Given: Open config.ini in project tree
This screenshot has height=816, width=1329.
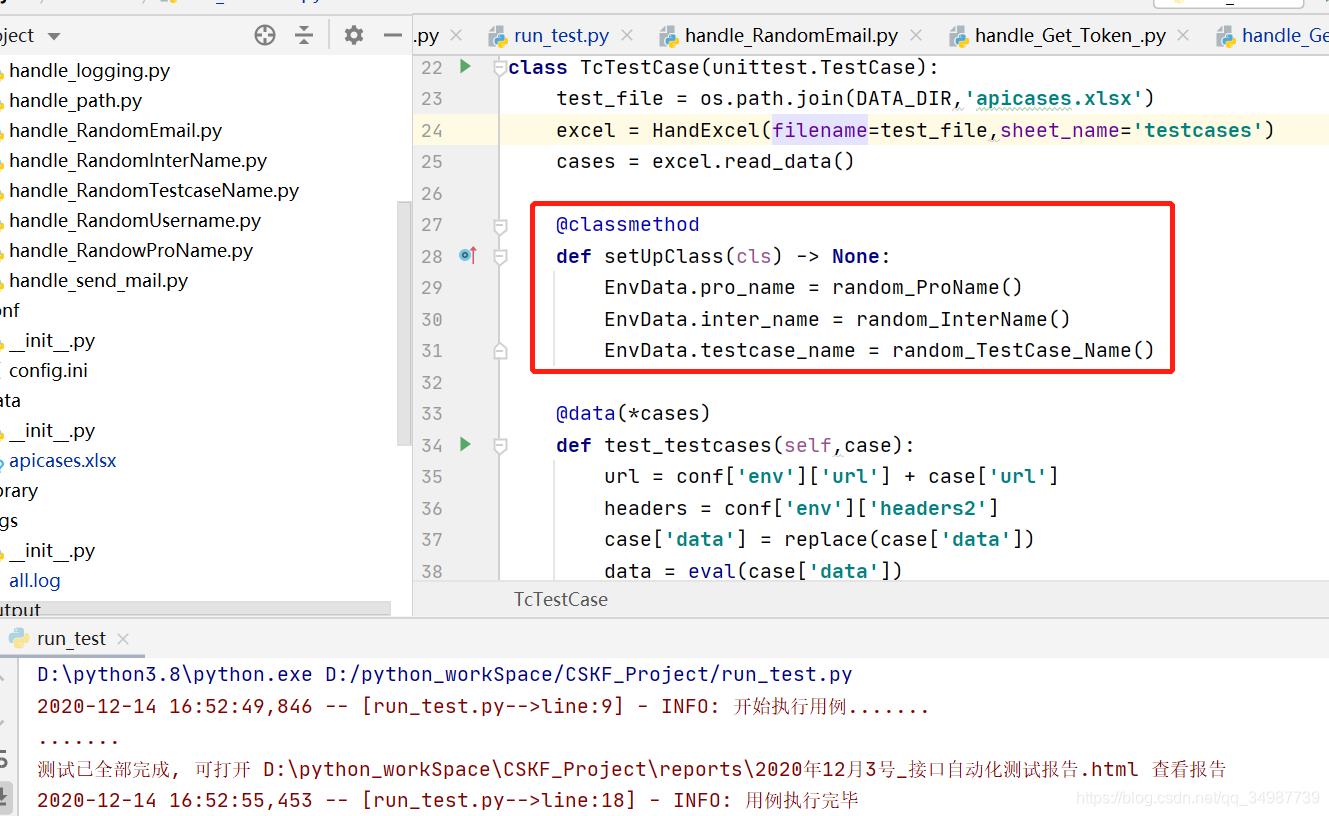Looking at the screenshot, I should 48,371.
